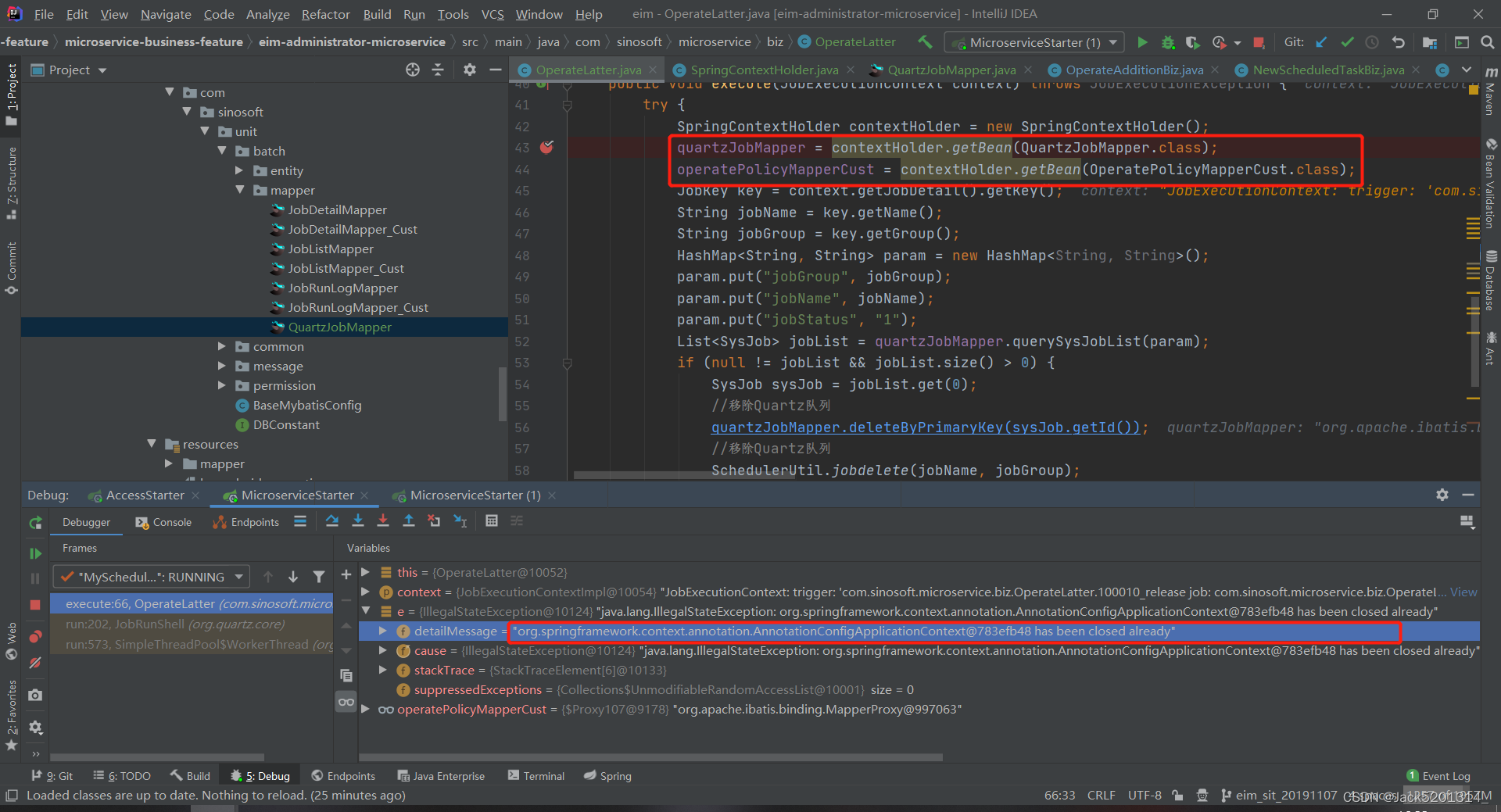
Task: Click Step Into blue arrow
Action: click(358, 521)
